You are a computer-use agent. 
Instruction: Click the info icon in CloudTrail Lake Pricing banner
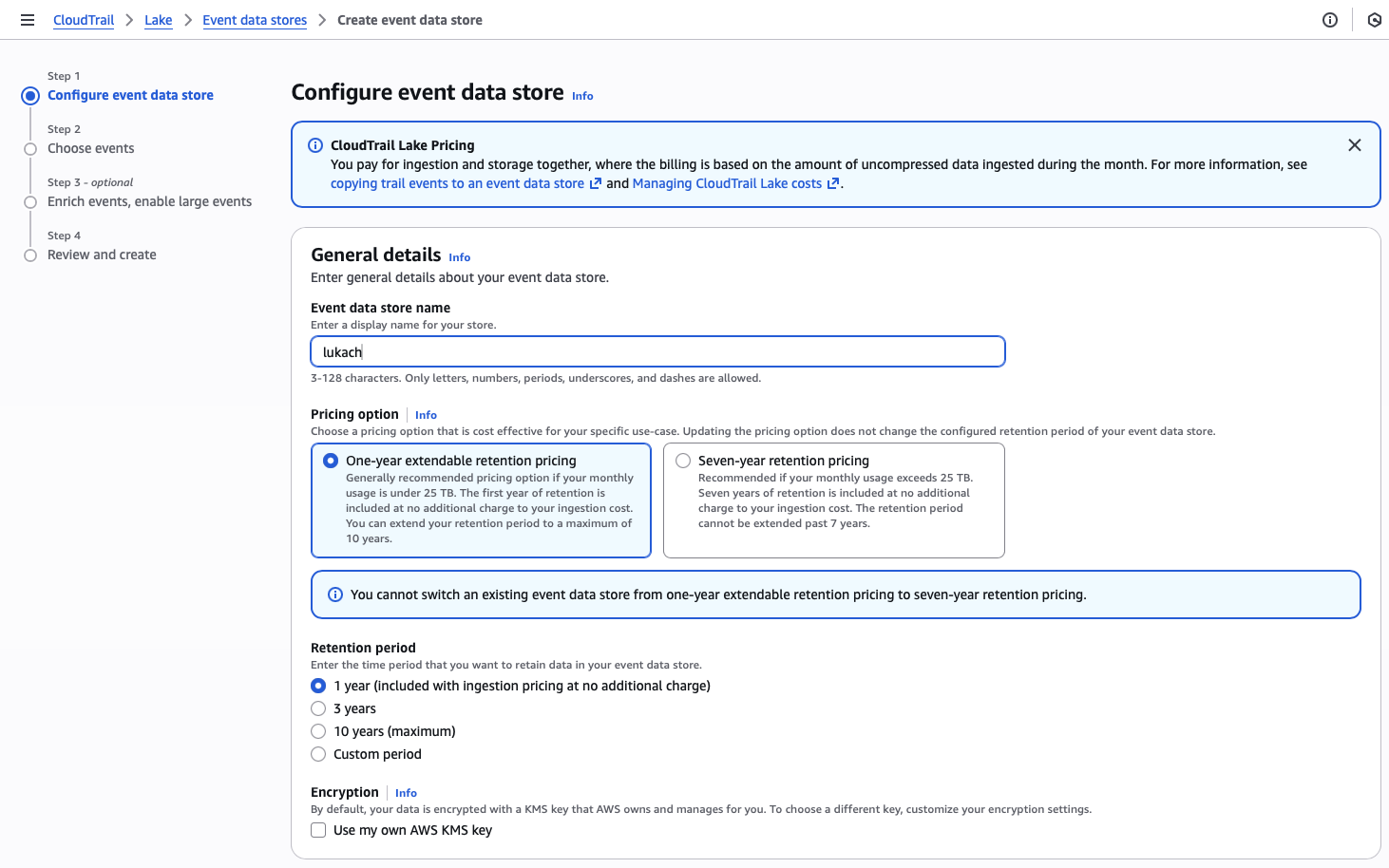[315, 145]
